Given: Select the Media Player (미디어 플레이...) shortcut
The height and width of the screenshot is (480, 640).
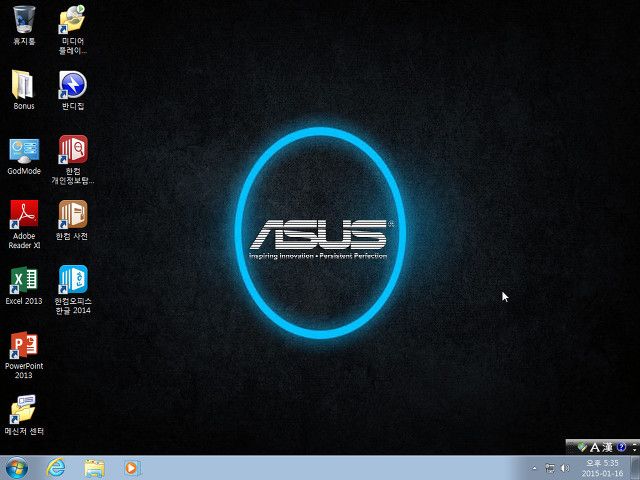Looking at the screenshot, I should point(73,29).
